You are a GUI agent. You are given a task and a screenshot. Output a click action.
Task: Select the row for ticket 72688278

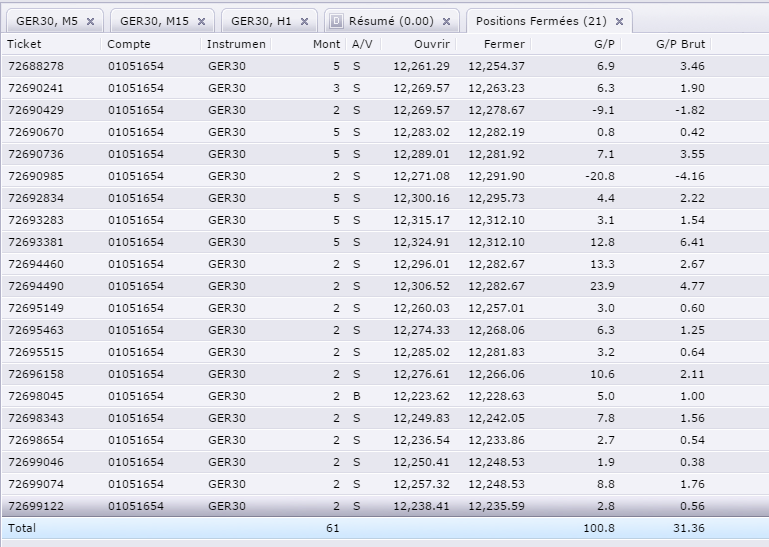pos(384,66)
